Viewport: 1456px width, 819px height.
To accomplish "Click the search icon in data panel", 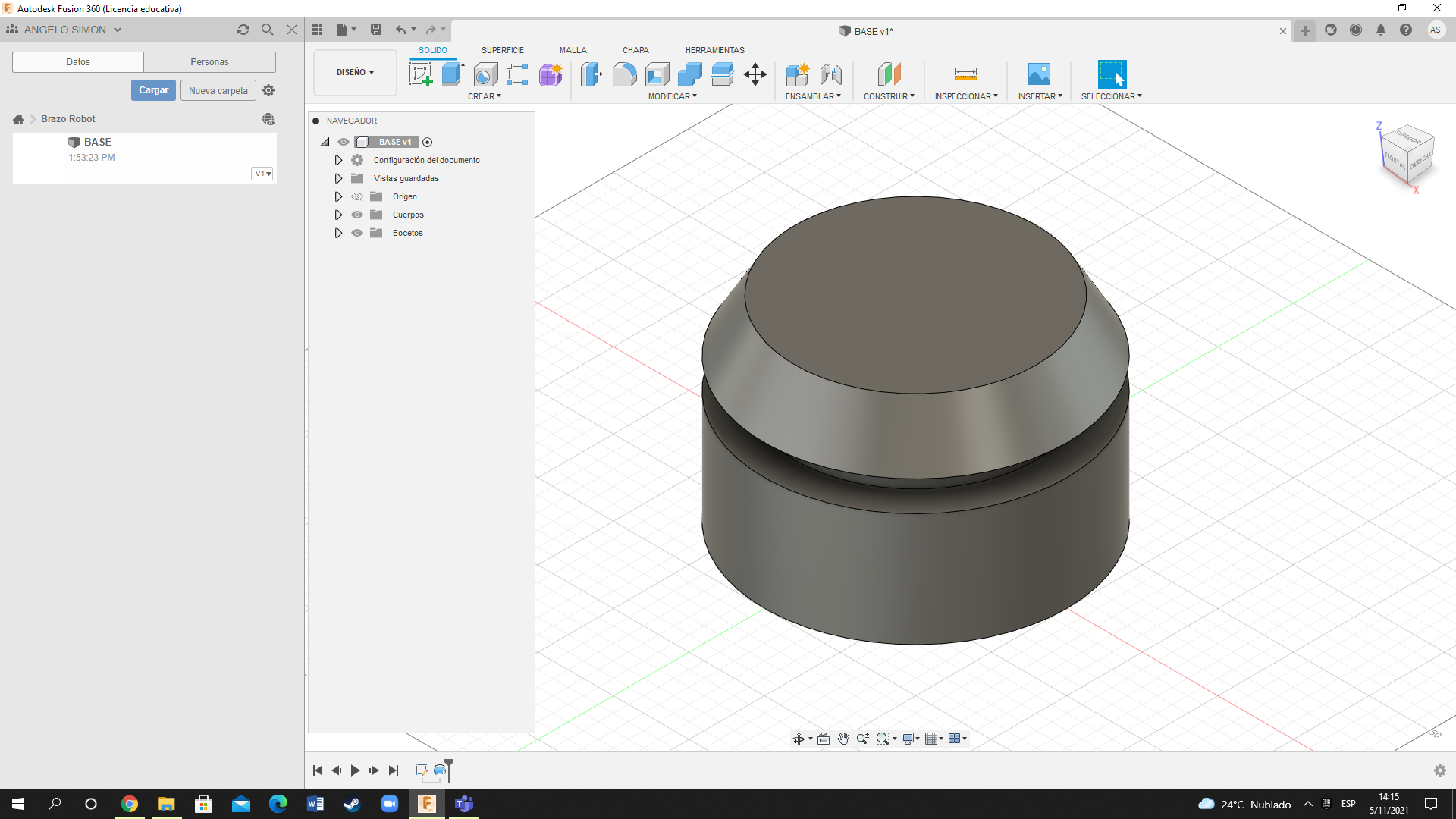I will [x=267, y=30].
